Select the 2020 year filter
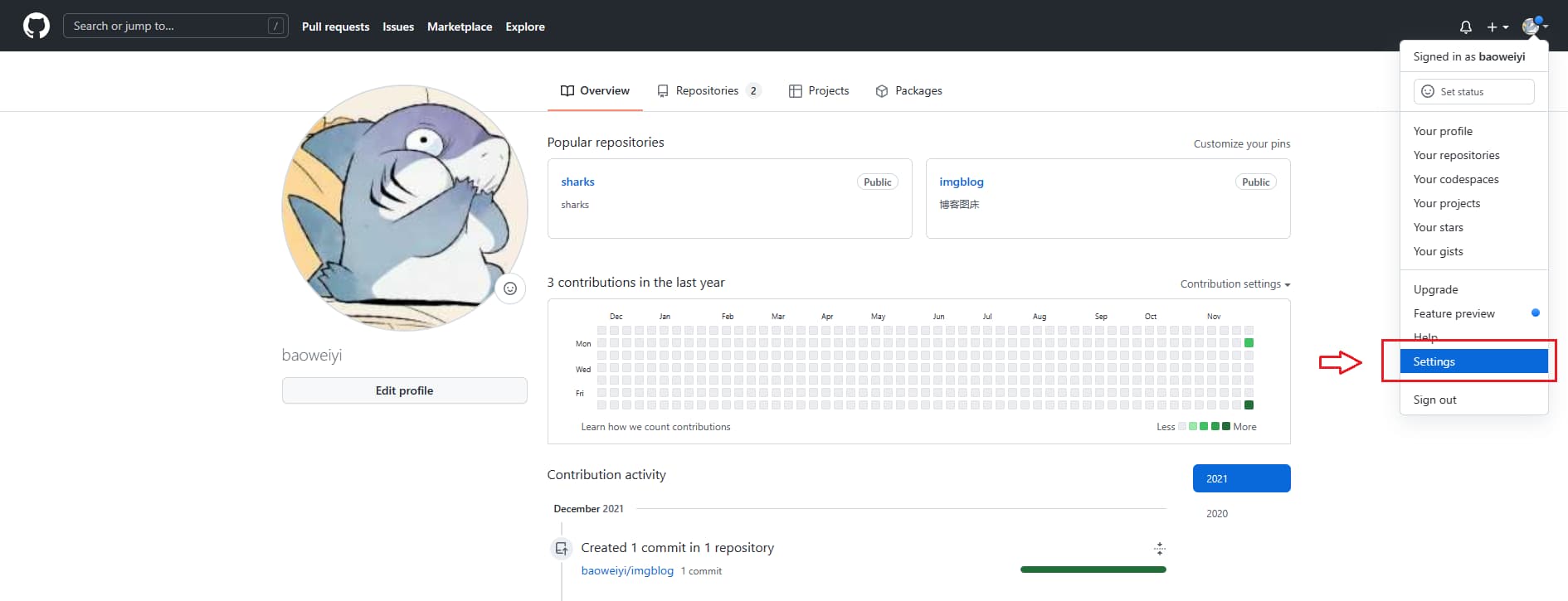This screenshot has width=1568, height=601. point(1217,514)
